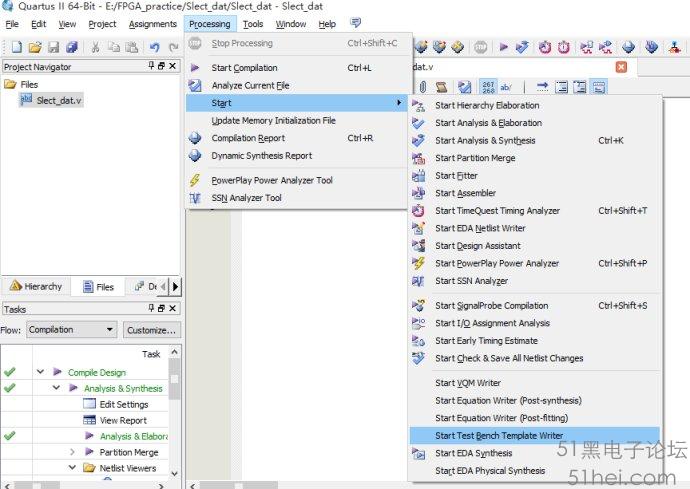The image size is (690, 489).
Task: Click the View Report task
Action: [114, 420]
